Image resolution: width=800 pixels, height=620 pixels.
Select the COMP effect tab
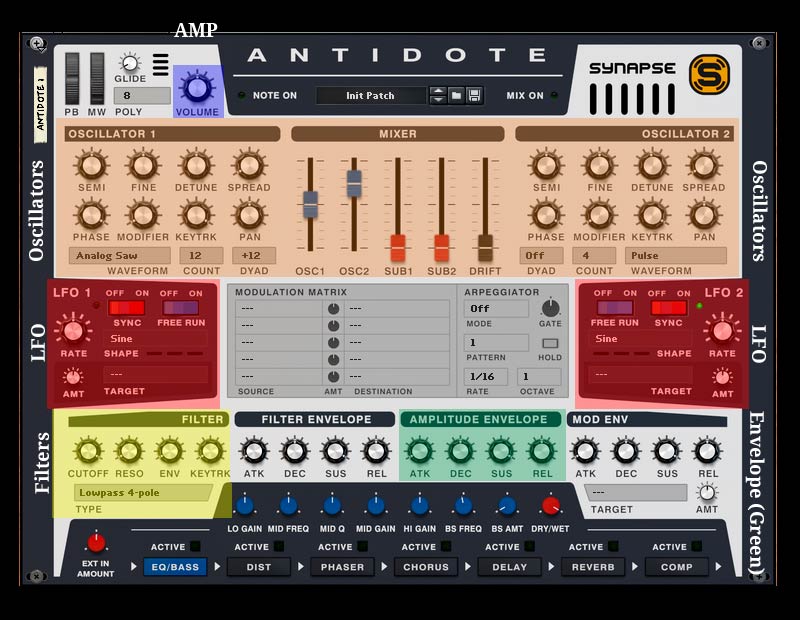[x=677, y=567]
